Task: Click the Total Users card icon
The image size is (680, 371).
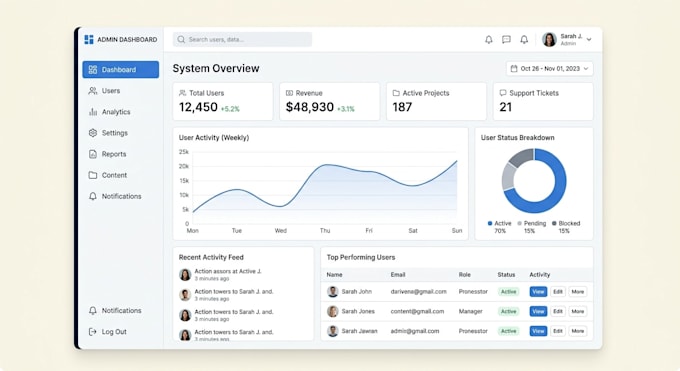Action: click(x=182, y=93)
